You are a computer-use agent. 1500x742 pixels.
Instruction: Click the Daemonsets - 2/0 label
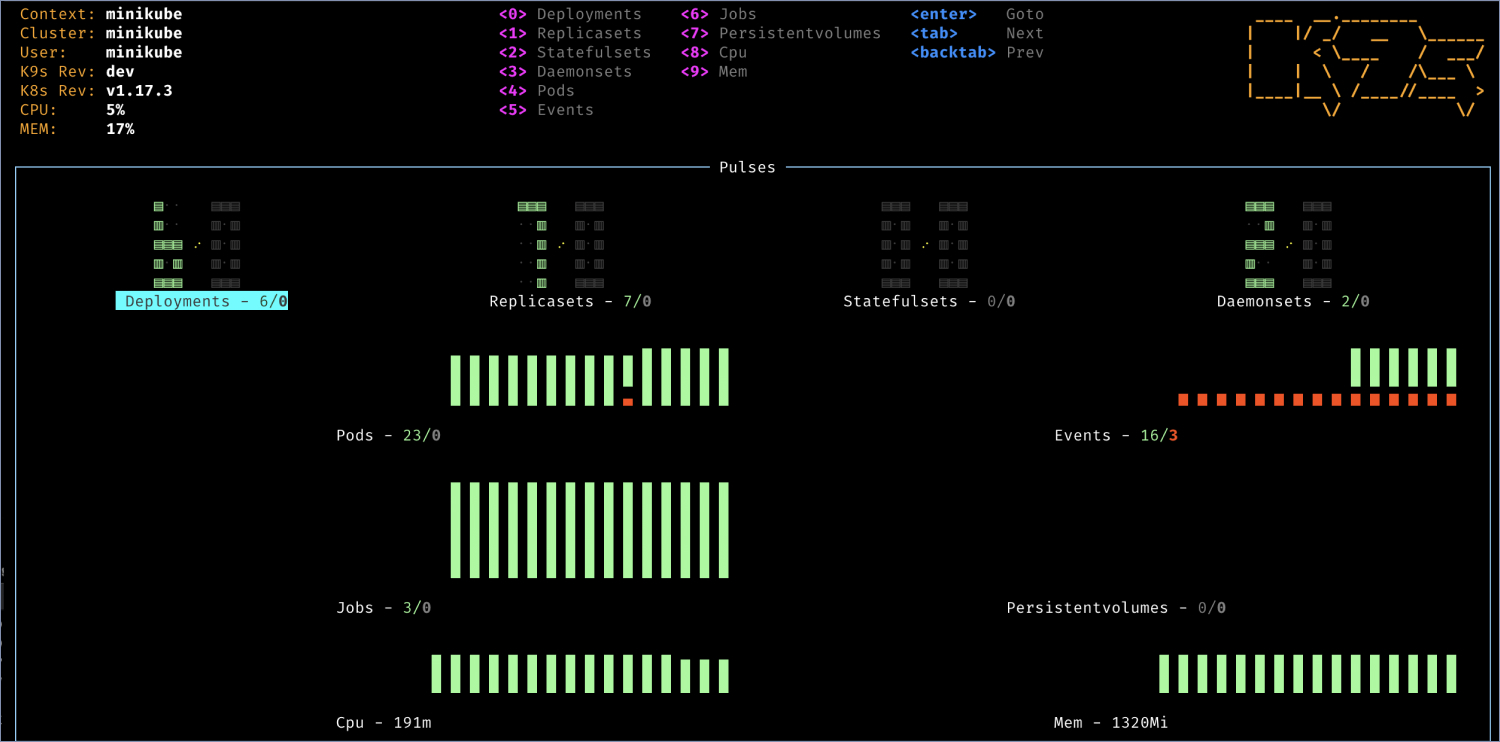[1293, 301]
